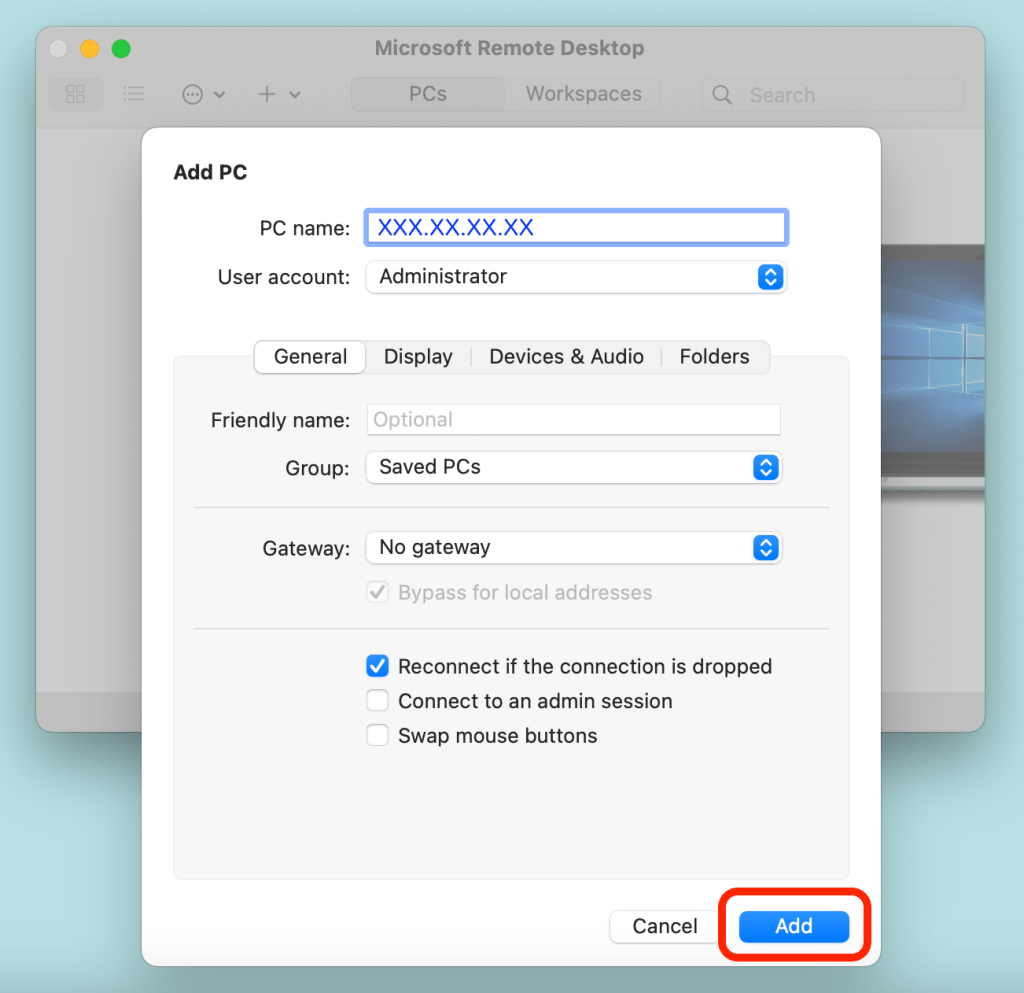
Task: Open the Devices & Audio tab
Action: coord(566,357)
